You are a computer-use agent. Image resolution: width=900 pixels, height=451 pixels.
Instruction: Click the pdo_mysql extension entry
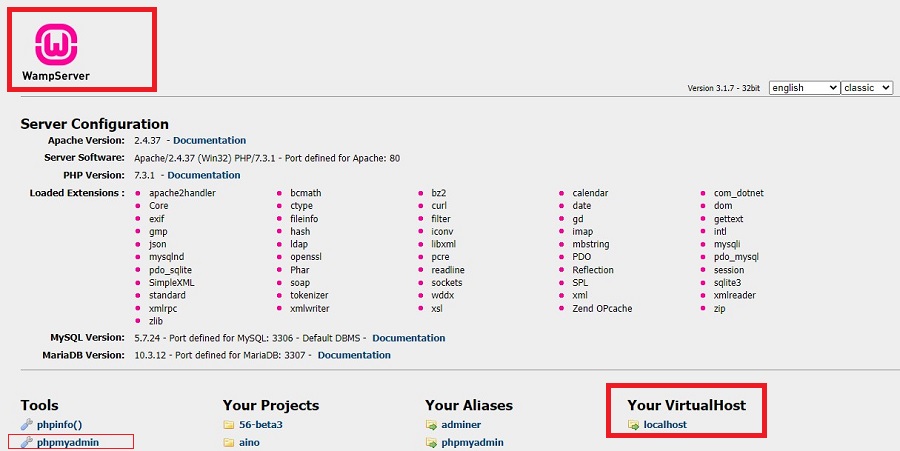pyautogui.click(x=736, y=256)
